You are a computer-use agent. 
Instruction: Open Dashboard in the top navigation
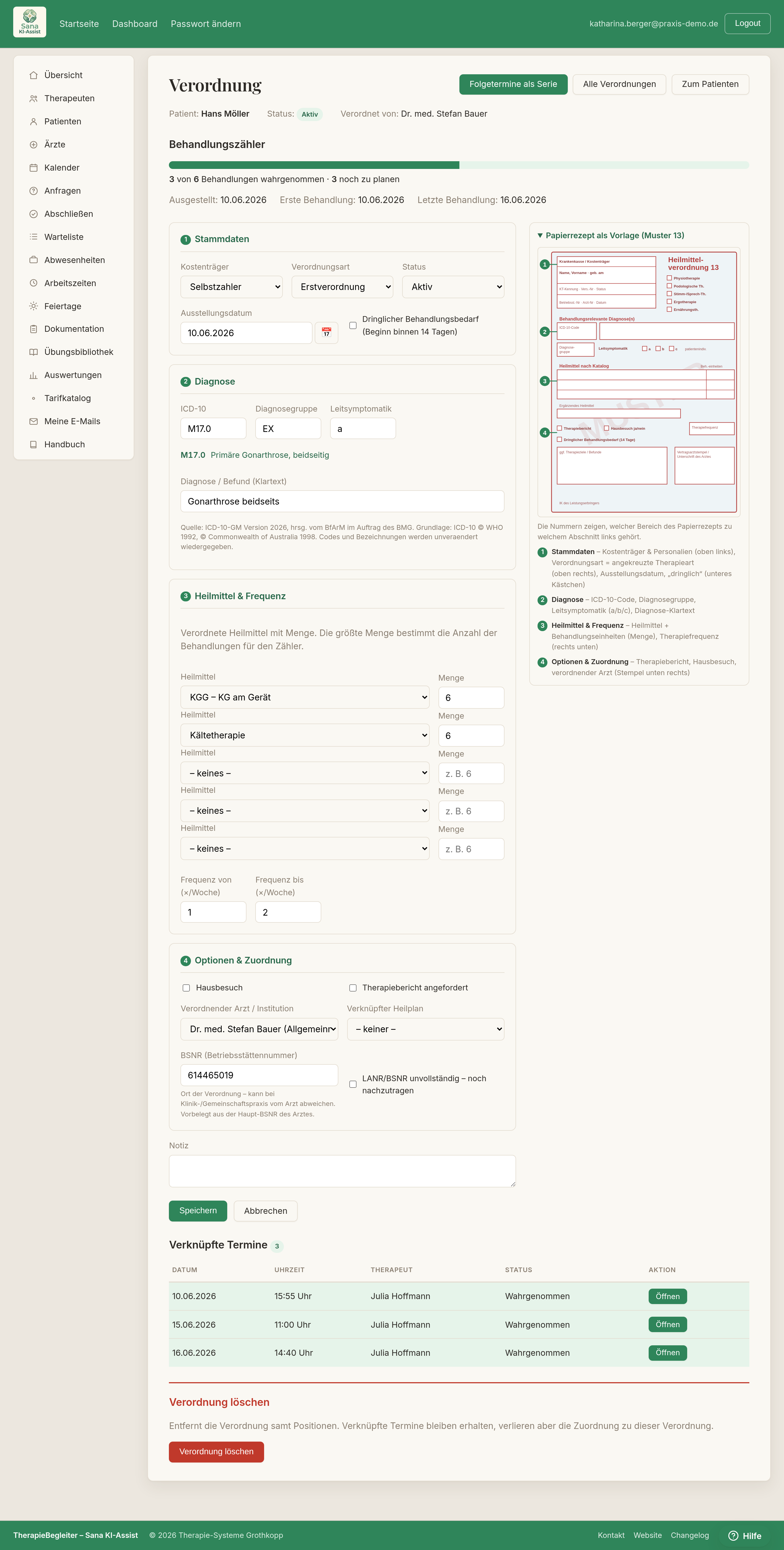pos(135,24)
